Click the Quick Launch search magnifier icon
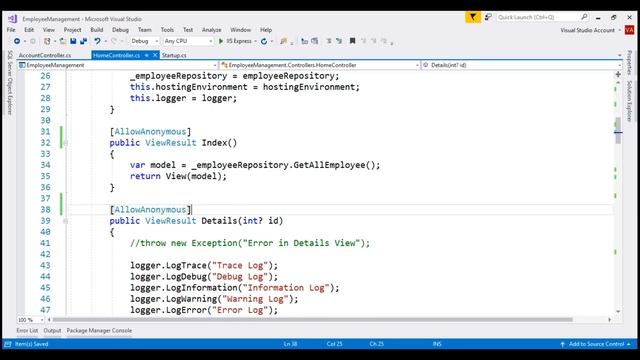Screen dimensions: 640x360 click(x=584, y=17)
